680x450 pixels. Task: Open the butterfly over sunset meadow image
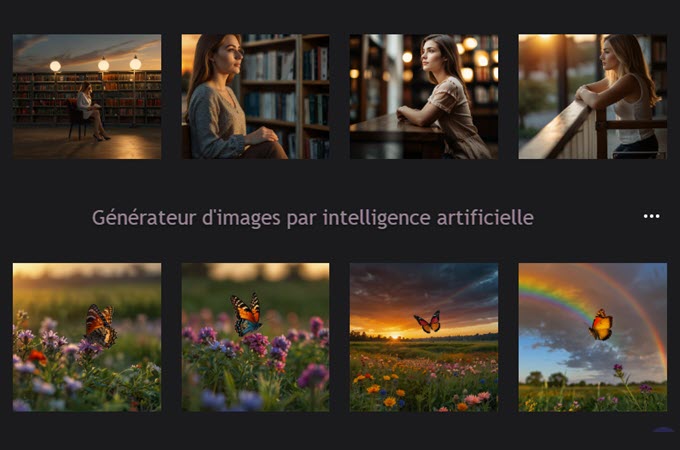424,337
